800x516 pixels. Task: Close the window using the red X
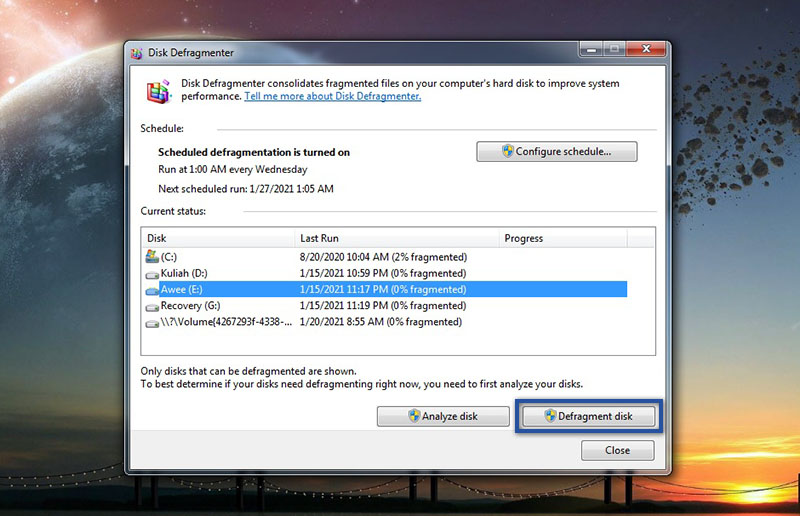(x=645, y=49)
